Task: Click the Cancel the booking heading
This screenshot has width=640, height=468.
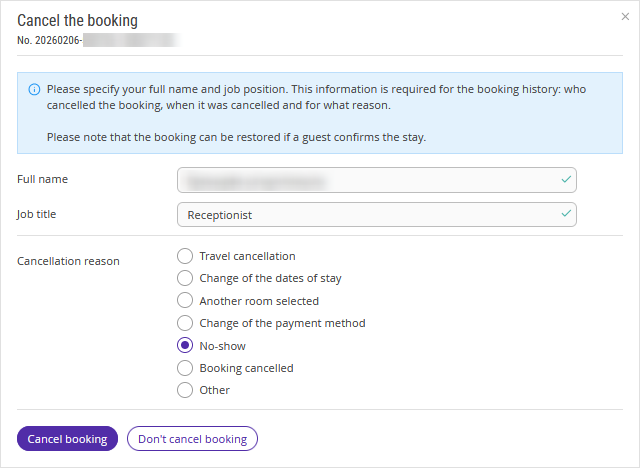Action: tap(78, 20)
